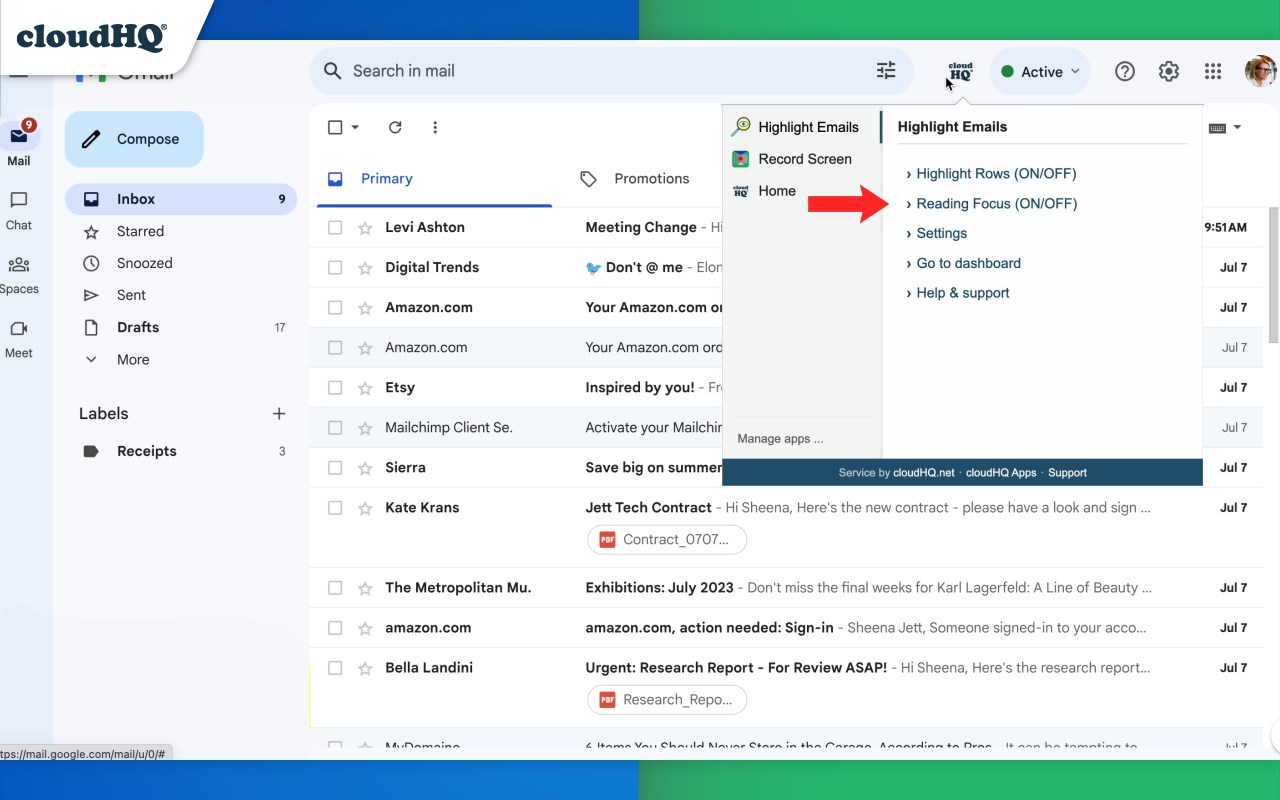Open the Active status dropdown
The image size is (1280, 800).
click(1040, 71)
